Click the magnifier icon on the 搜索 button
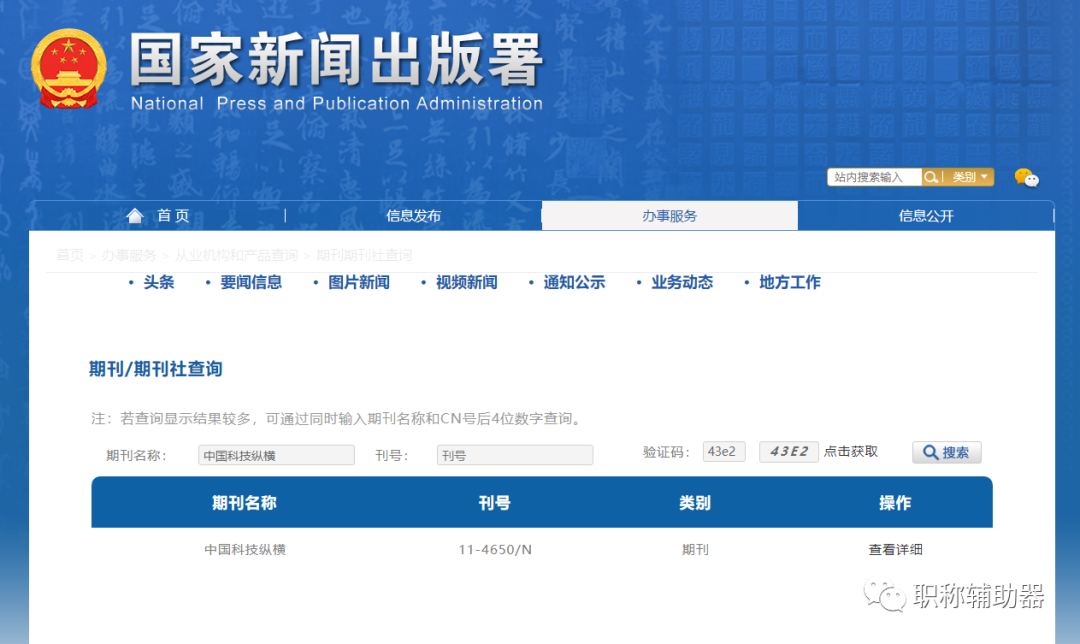Viewport: 1080px width, 644px height. point(929,452)
